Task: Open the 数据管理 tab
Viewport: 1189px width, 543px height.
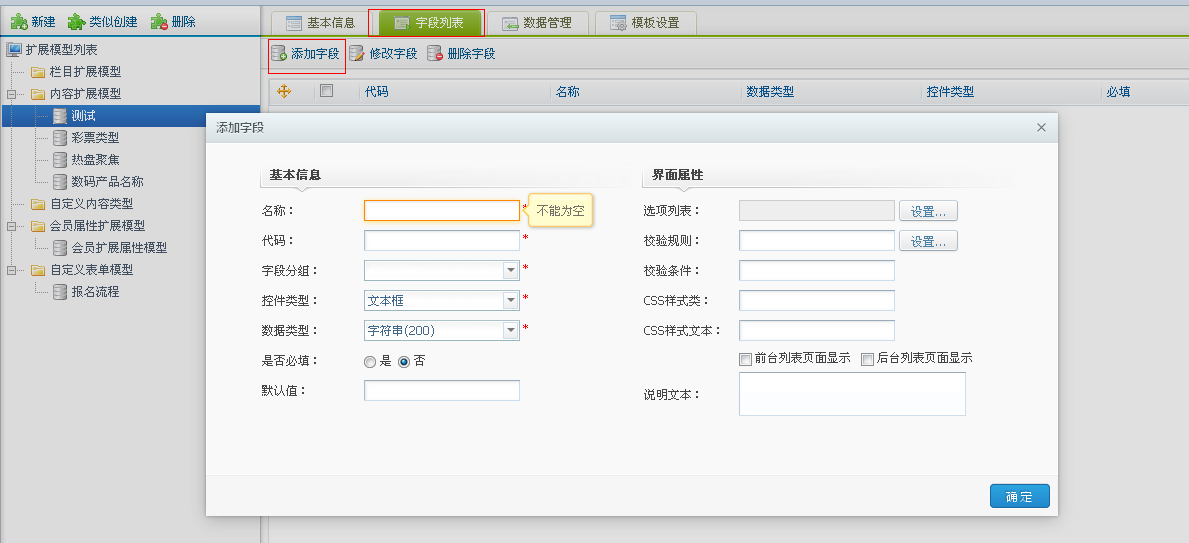Action: click(536, 22)
